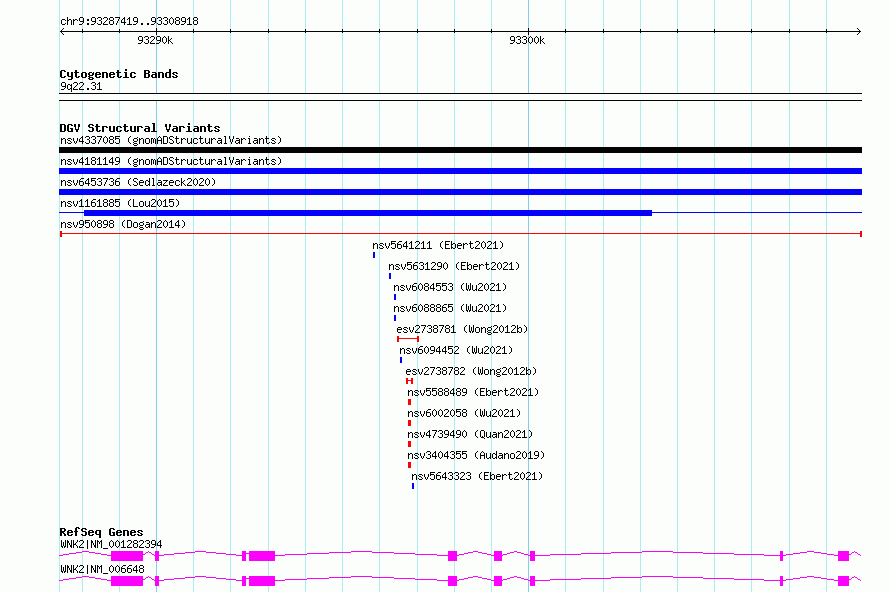The width and height of the screenshot is (890, 592).
Task: Open nsv3404355 Audano2019 variant label
Action: (x=476, y=455)
